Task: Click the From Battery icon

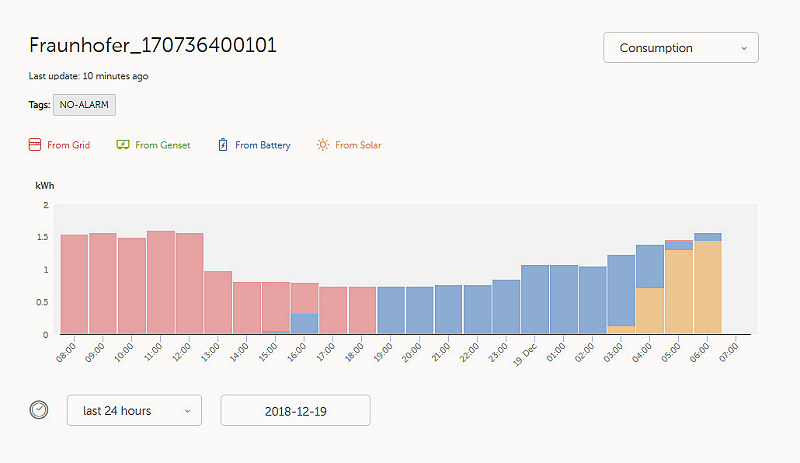Action: 223,145
